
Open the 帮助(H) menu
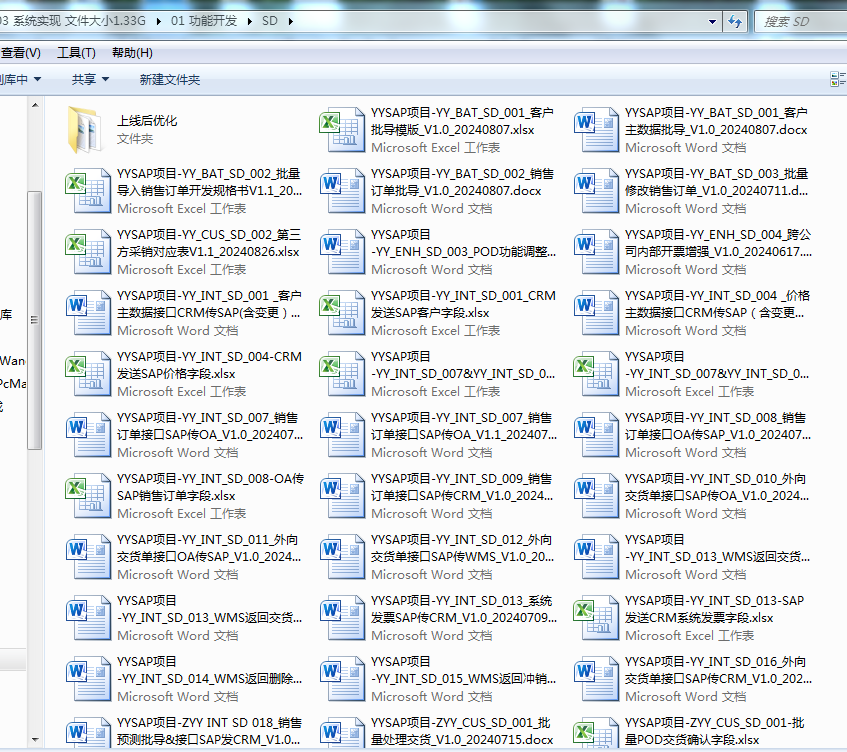(132, 53)
